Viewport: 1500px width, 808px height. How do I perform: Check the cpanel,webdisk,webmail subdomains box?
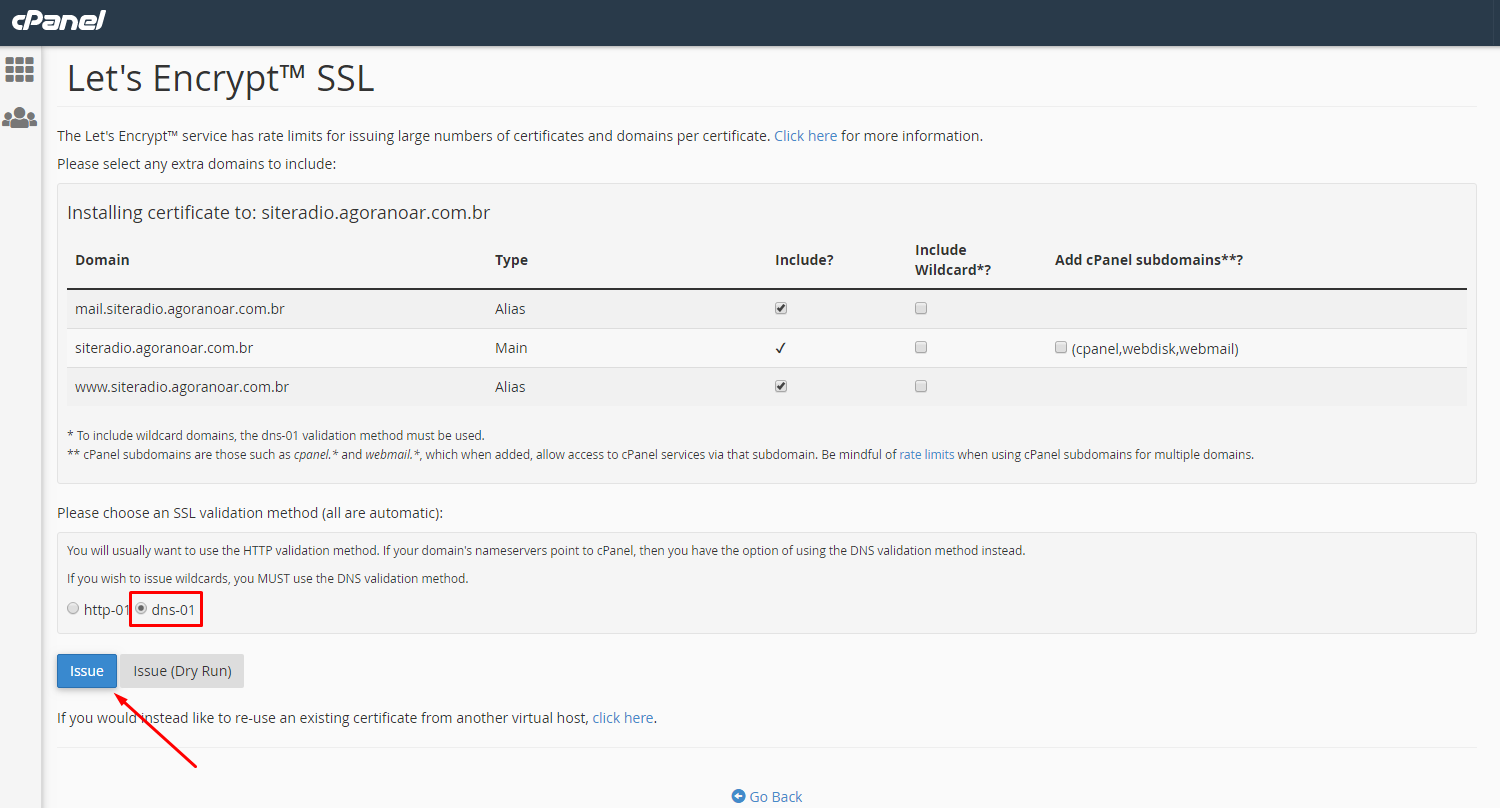tap(1061, 347)
